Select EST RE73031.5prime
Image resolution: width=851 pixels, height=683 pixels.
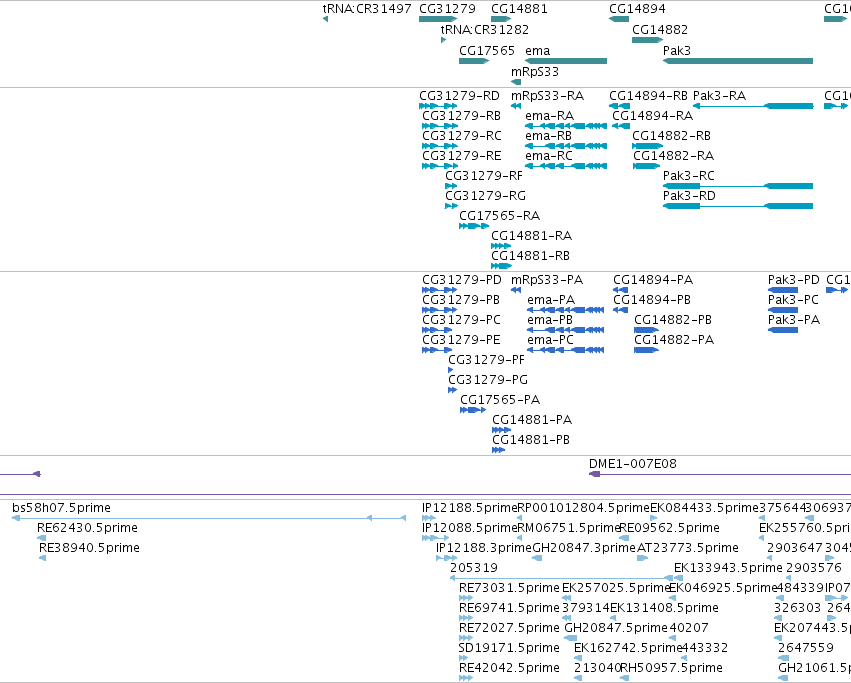[509, 589]
